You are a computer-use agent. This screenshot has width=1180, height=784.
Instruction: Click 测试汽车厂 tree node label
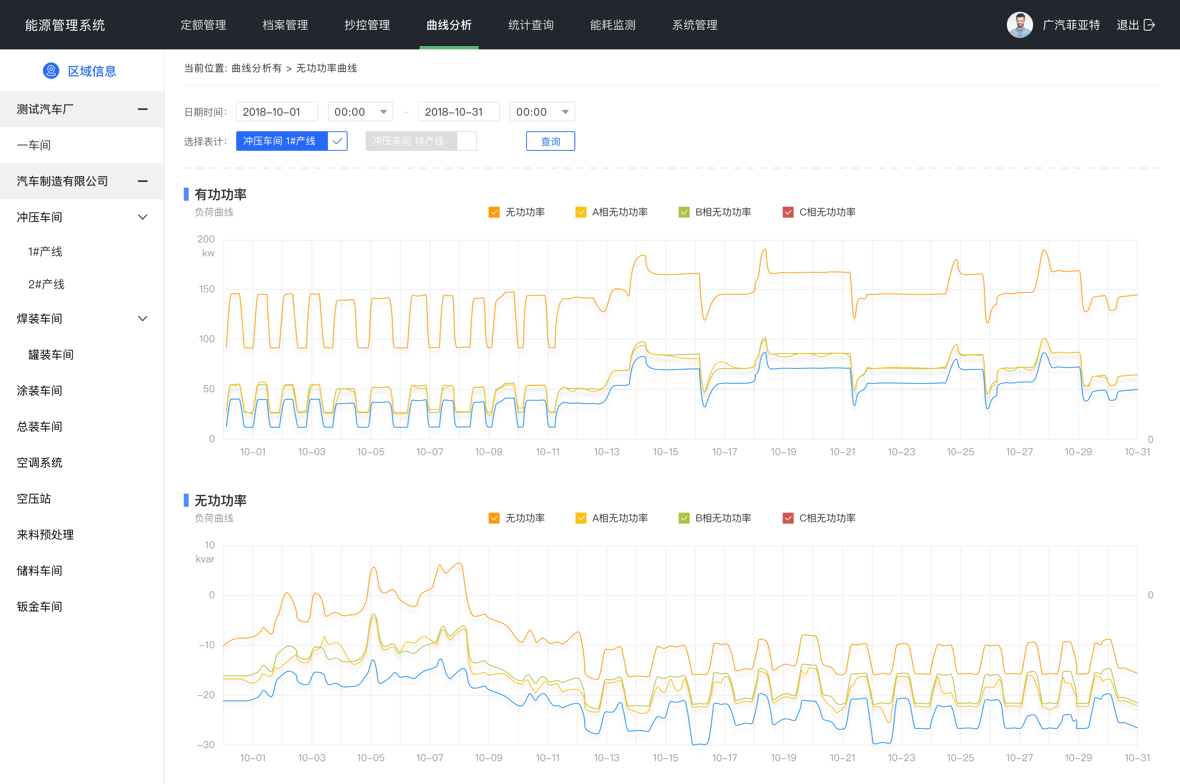(45, 109)
